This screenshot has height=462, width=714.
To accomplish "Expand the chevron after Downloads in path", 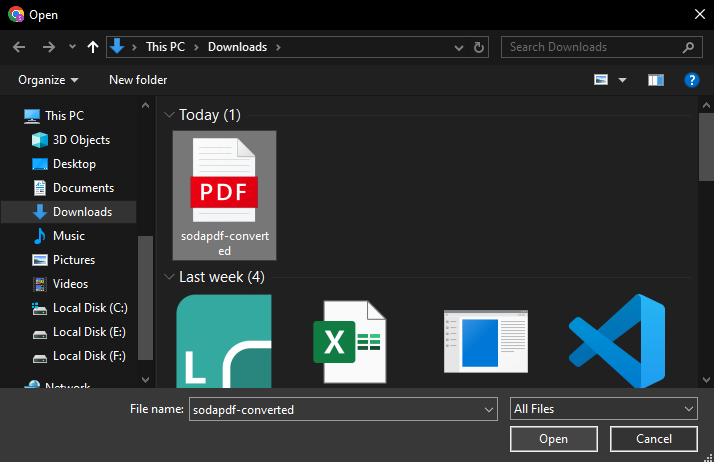I will coord(278,47).
